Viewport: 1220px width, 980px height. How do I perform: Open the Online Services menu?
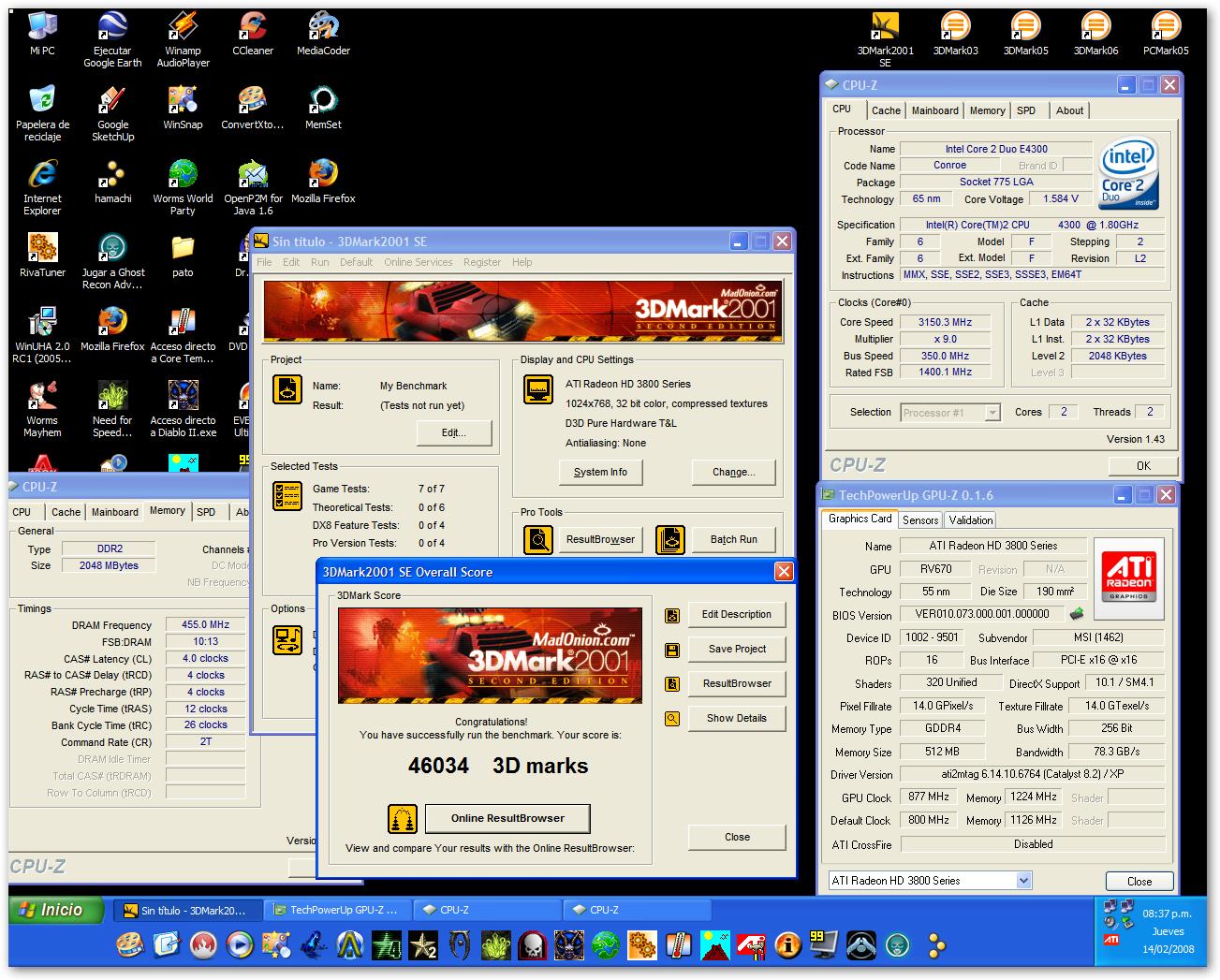(x=418, y=262)
